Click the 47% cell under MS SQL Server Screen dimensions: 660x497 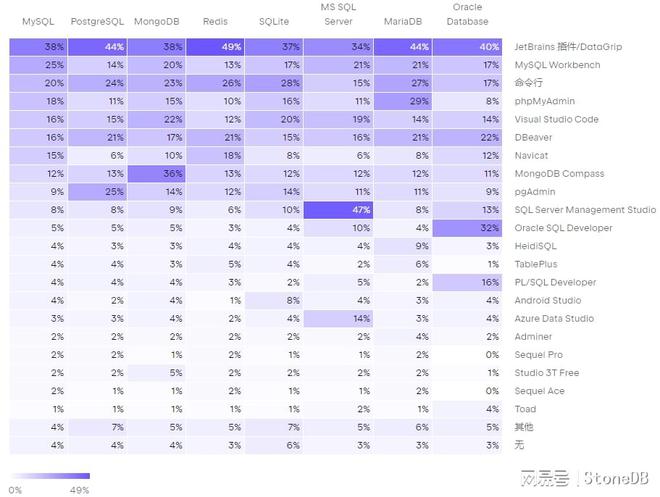[x=337, y=210]
